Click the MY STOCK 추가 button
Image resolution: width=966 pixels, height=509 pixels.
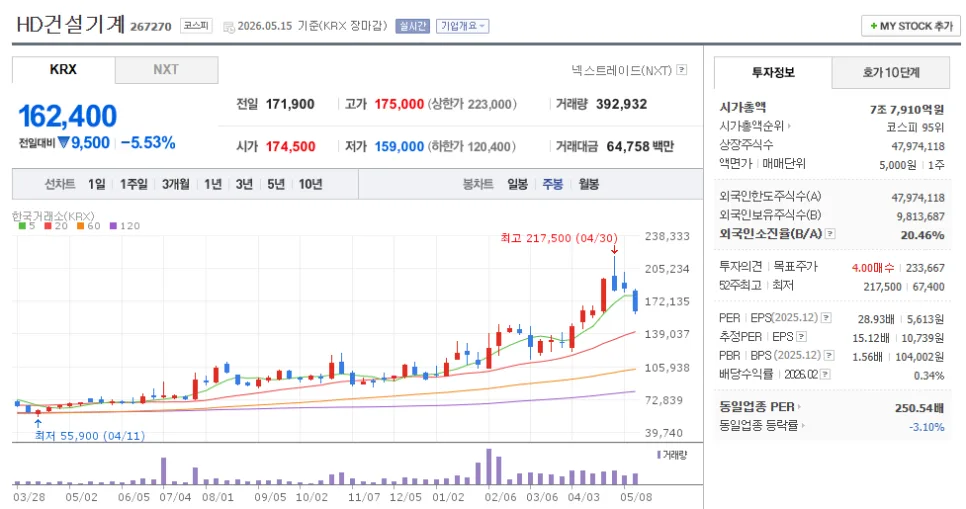(911, 26)
